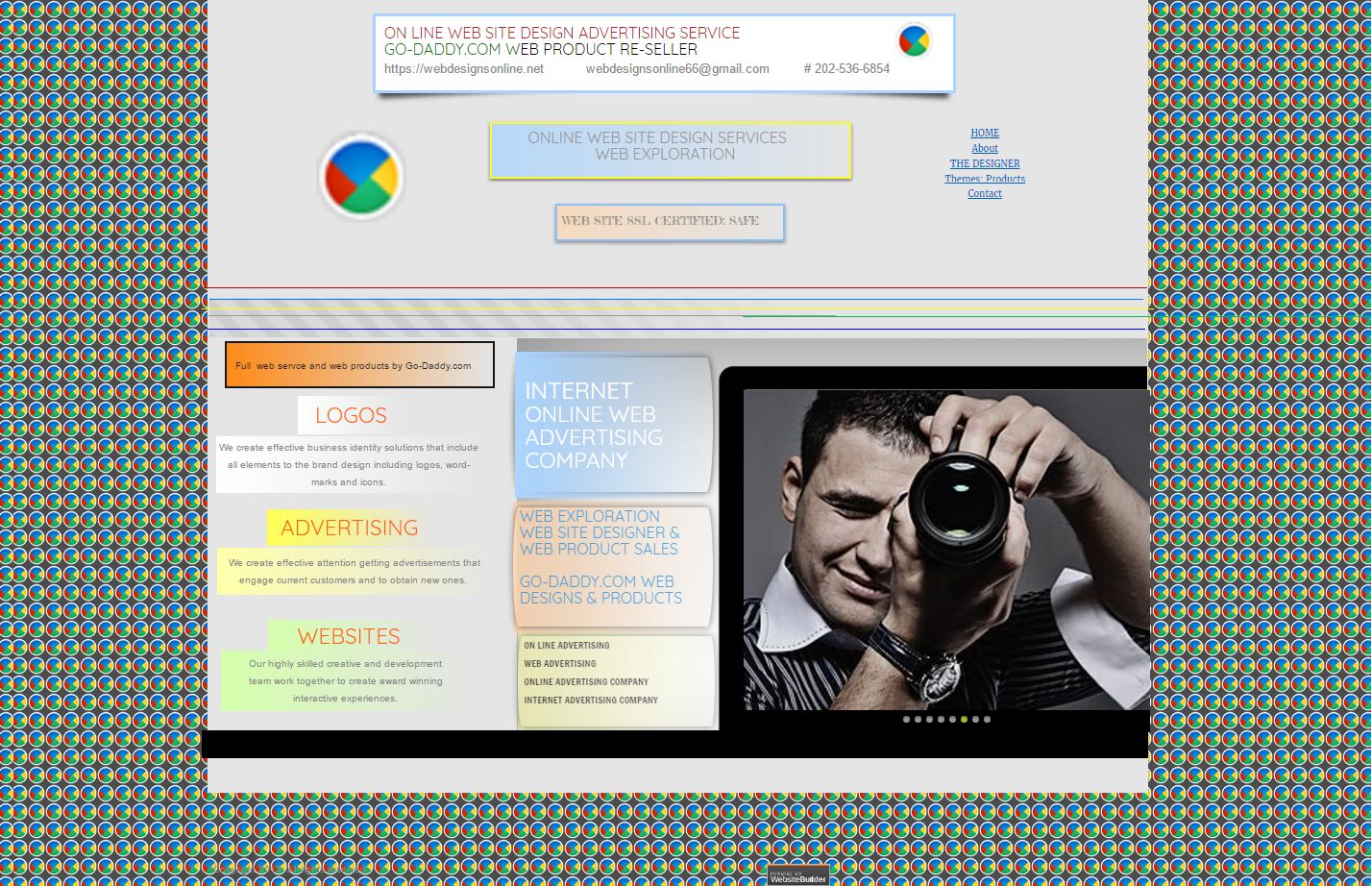Jump to the first slideshow dot
The width and height of the screenshot is (1372, 886).
pyautogui.click(x=906, y=719)
